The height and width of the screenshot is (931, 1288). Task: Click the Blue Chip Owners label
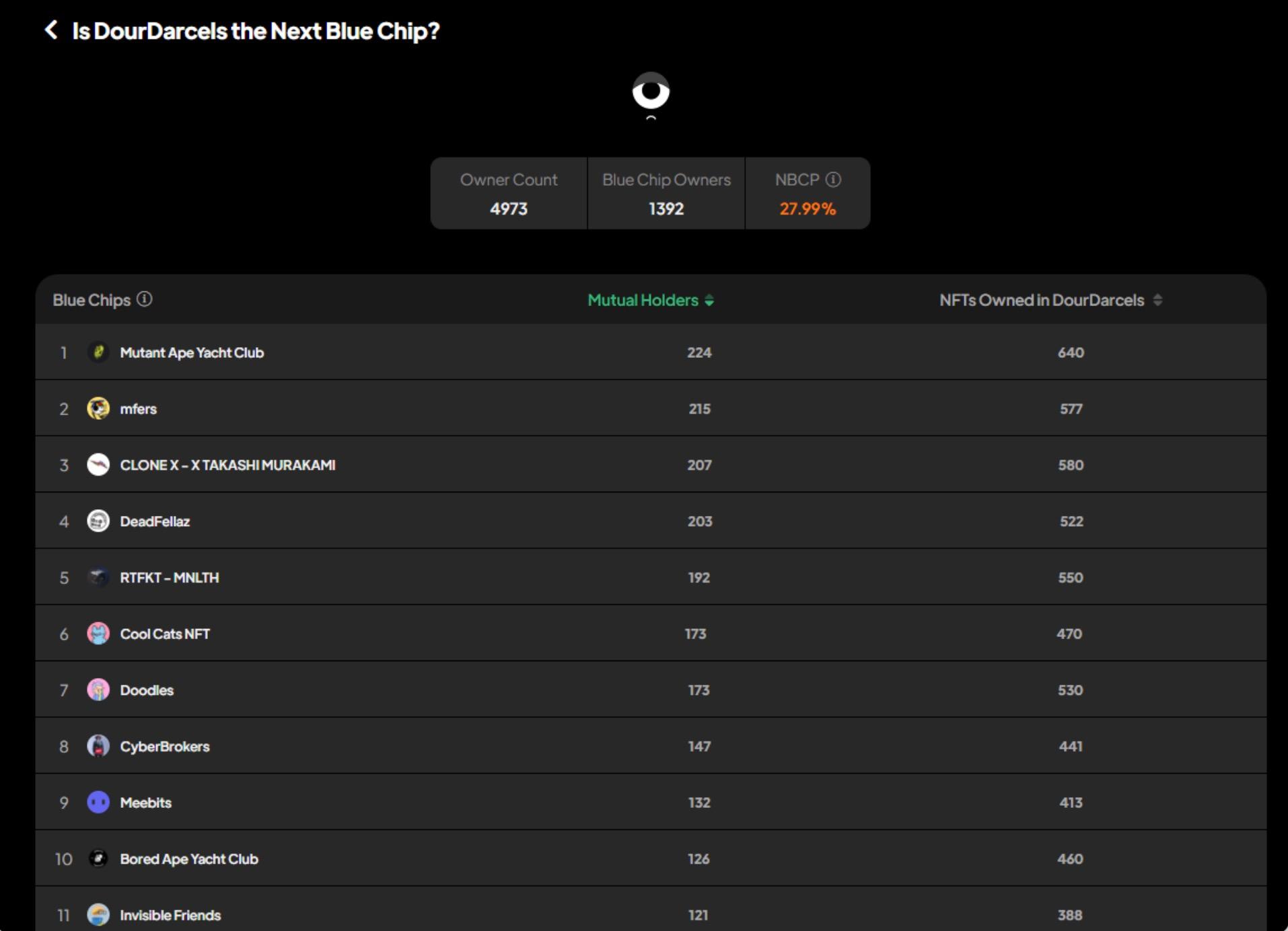pos(666,180)
